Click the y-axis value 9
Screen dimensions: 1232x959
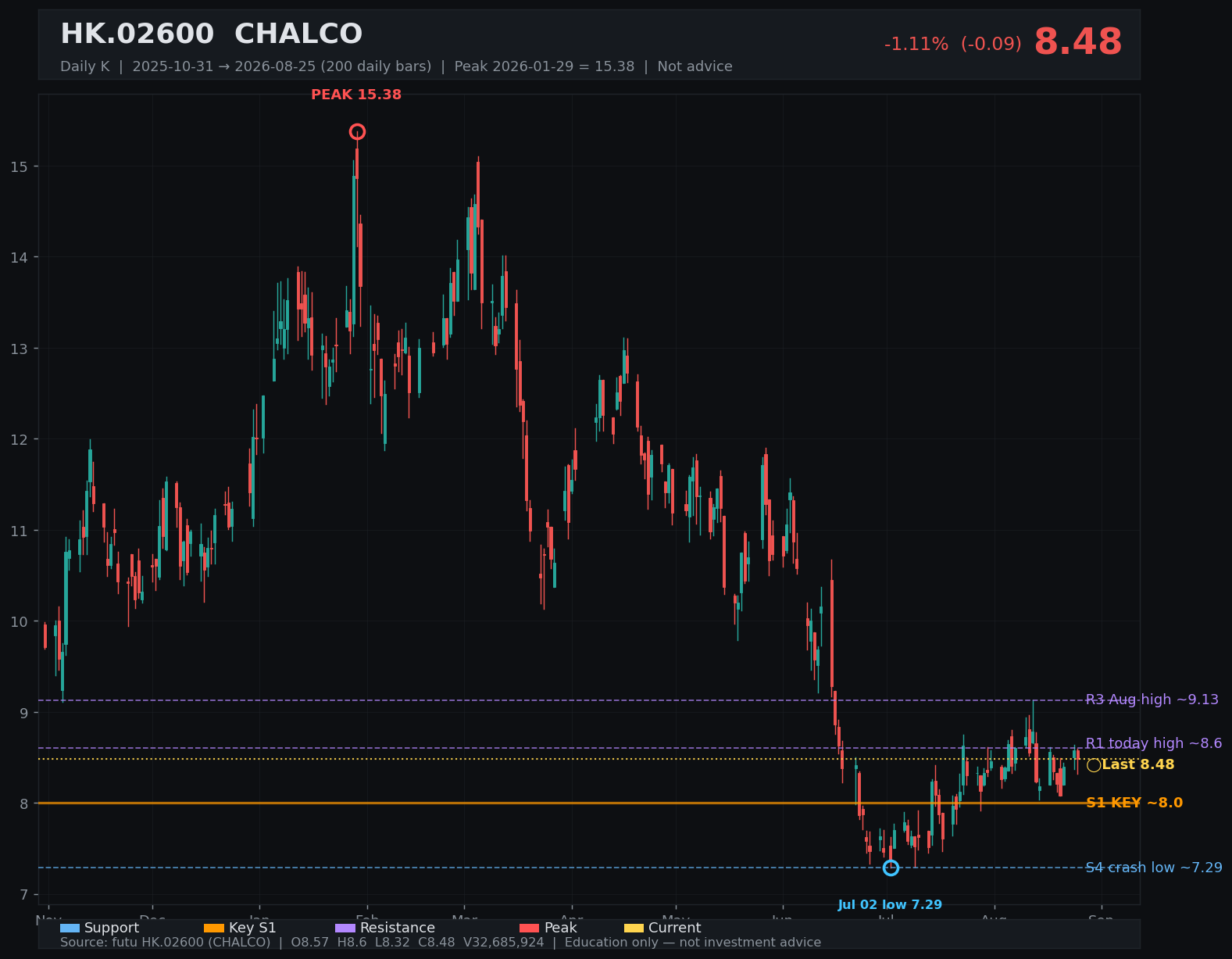(23, 713)
